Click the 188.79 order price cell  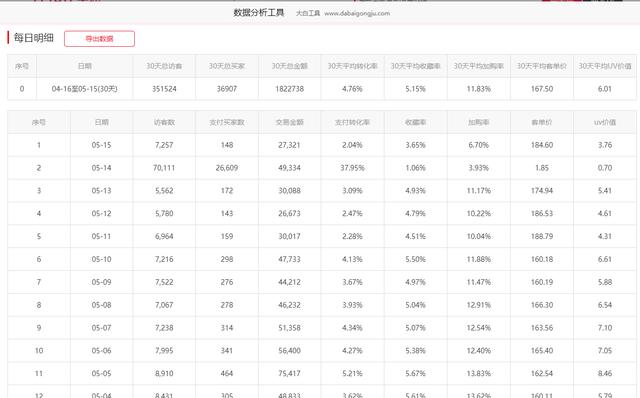[542, 237]
